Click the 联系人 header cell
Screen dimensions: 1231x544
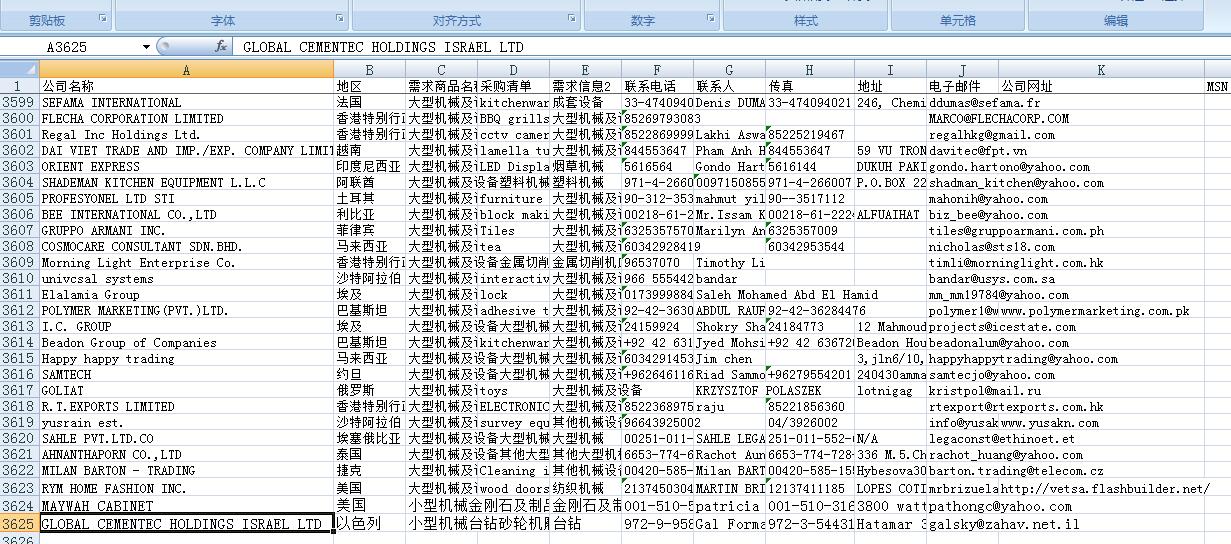click(x=730, y=86)
